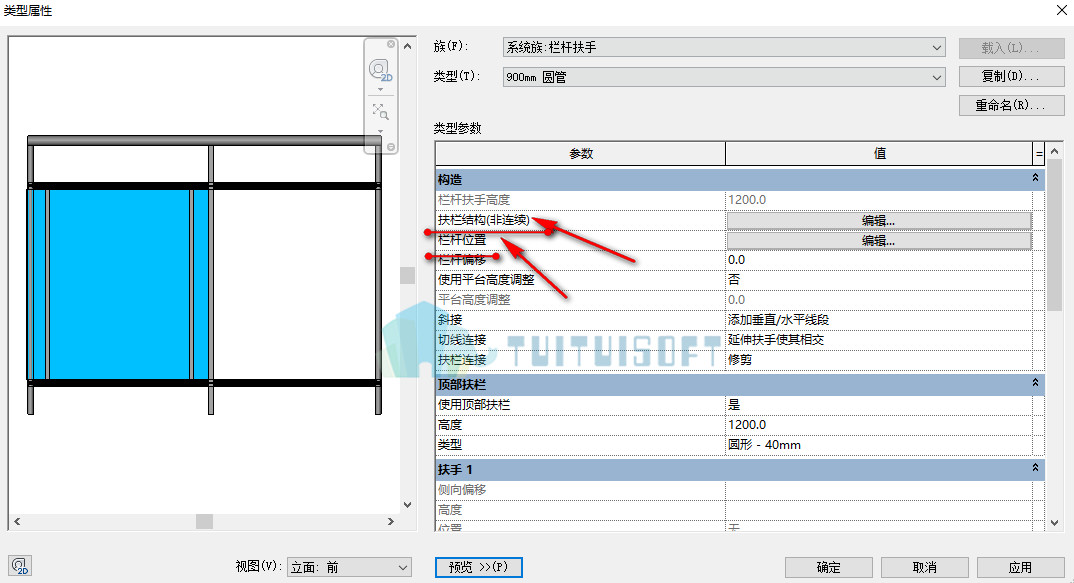Click the blue glass panel in the preview
This screenshot has height=583, width=1074.
(120, 284)
